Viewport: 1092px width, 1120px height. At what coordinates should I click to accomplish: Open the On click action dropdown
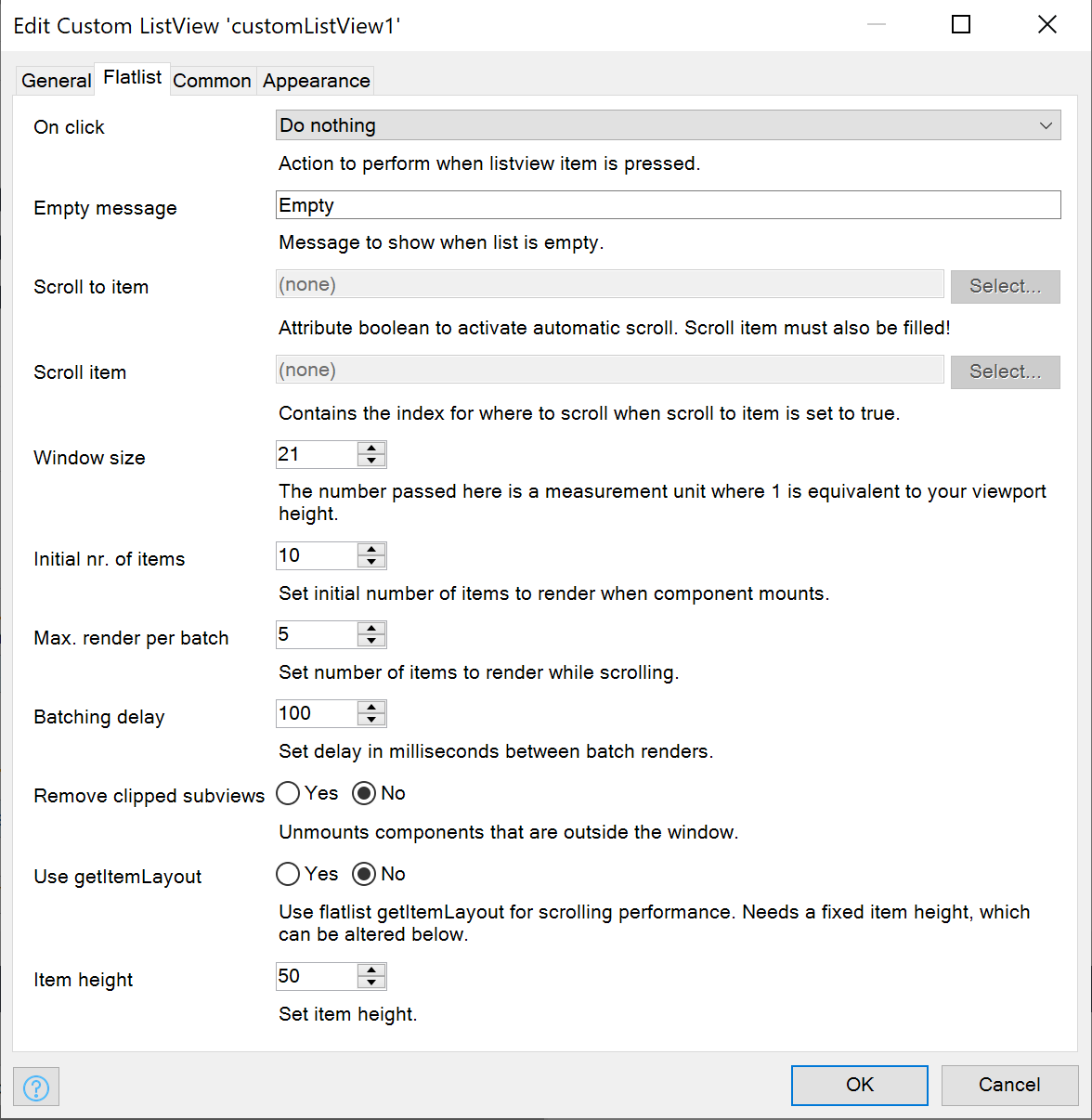pos(668,125)
